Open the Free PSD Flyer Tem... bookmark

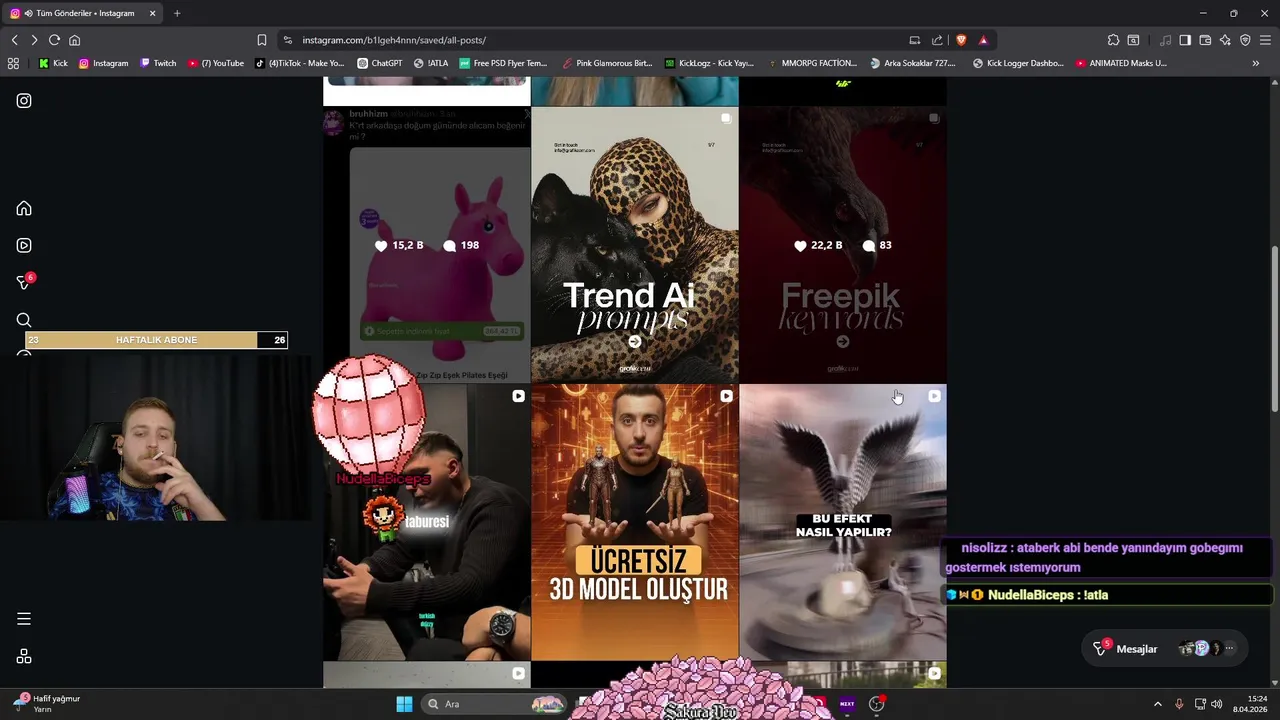pos(503,63)
